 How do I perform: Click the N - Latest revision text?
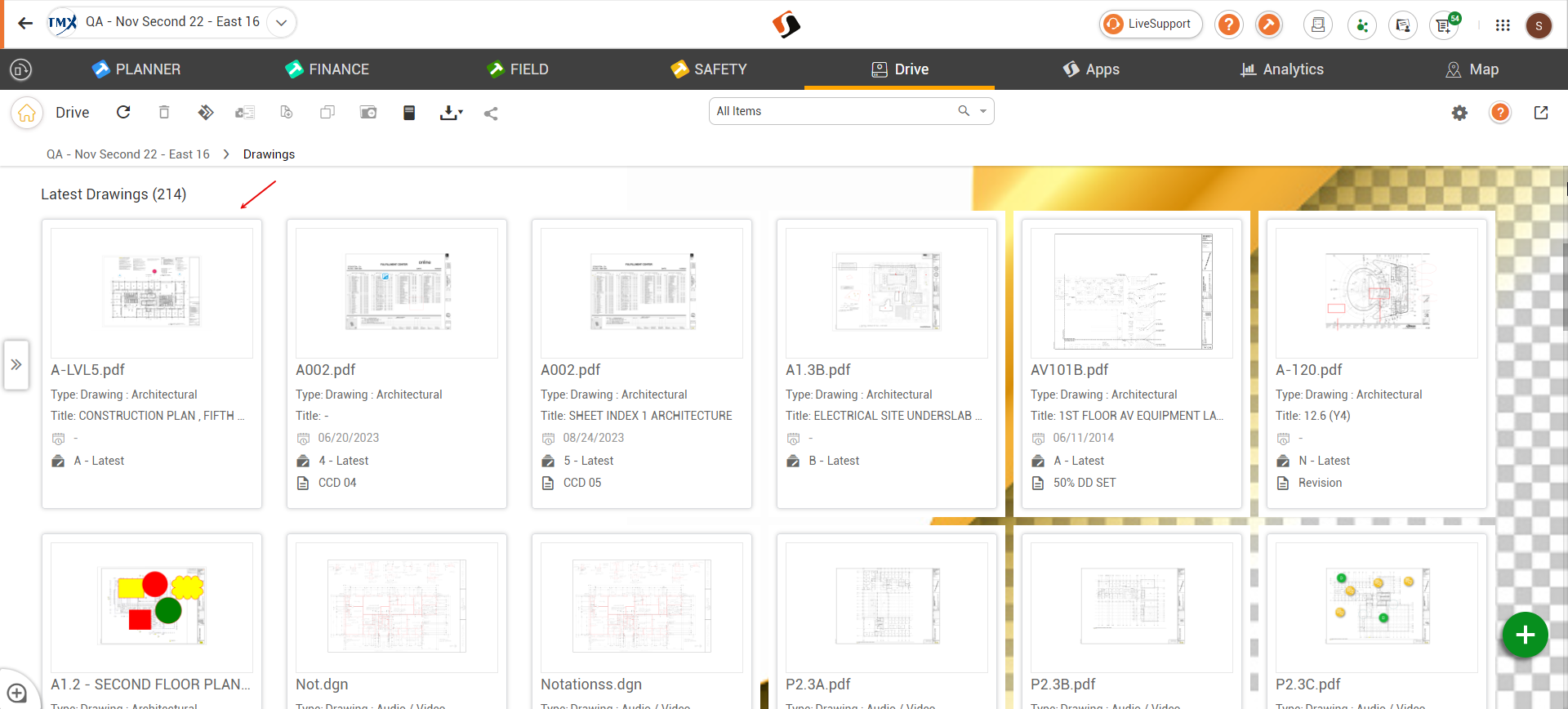click(x=1324, y=461)
